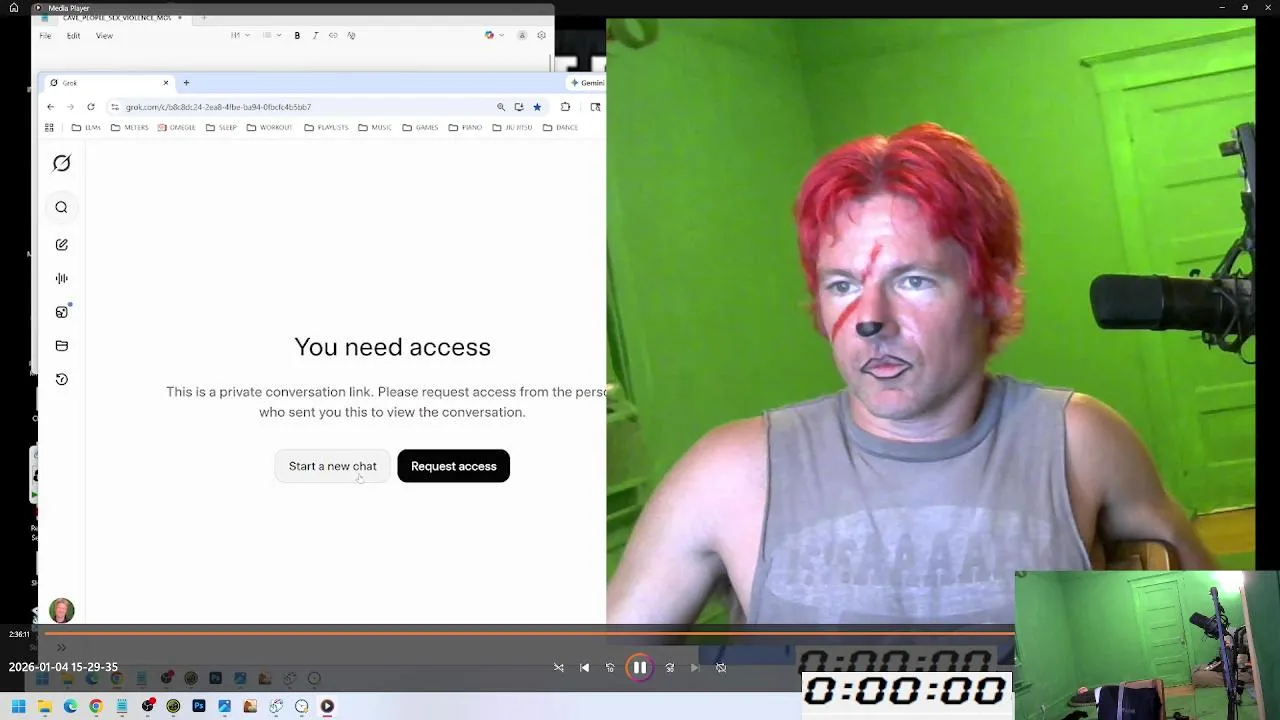The image size is (1280, 720).
Task: Open the GAMES bookmark folder
Action: [x=420, y=128]
